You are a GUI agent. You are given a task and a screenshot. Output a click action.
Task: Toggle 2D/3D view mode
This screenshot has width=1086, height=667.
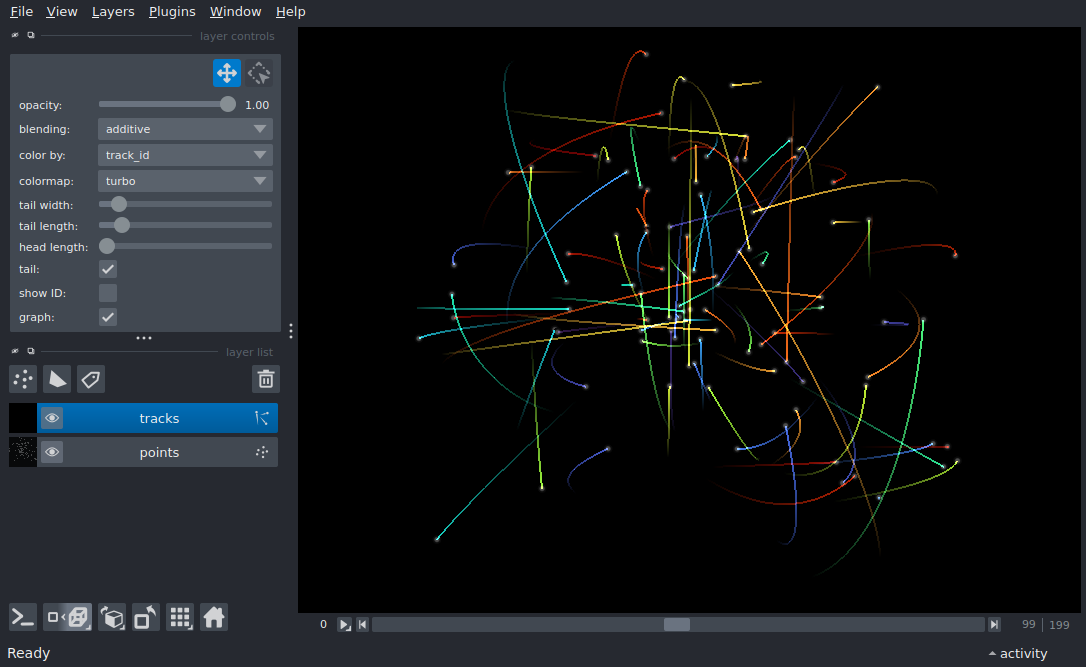click(x=67, y=617)
